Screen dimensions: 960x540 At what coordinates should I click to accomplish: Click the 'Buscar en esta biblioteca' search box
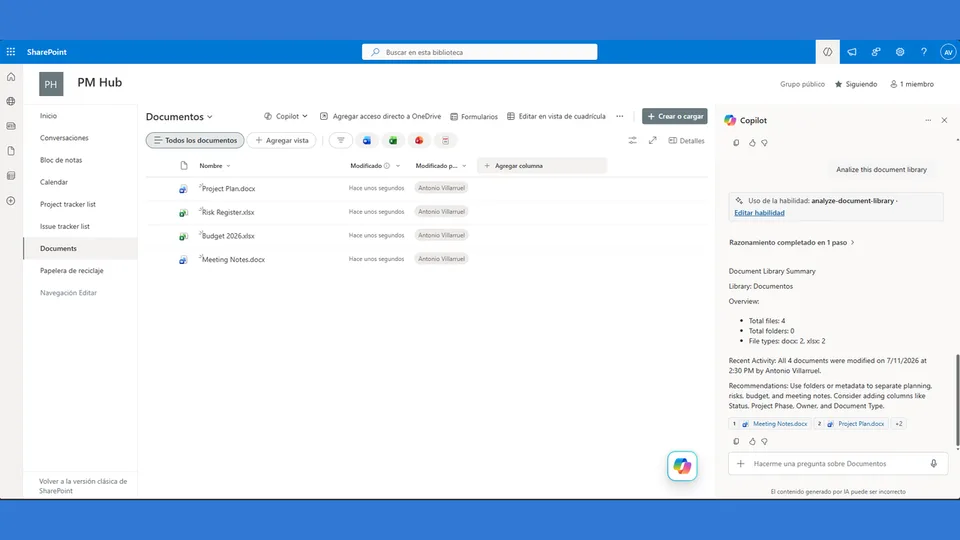click(479, 52)
